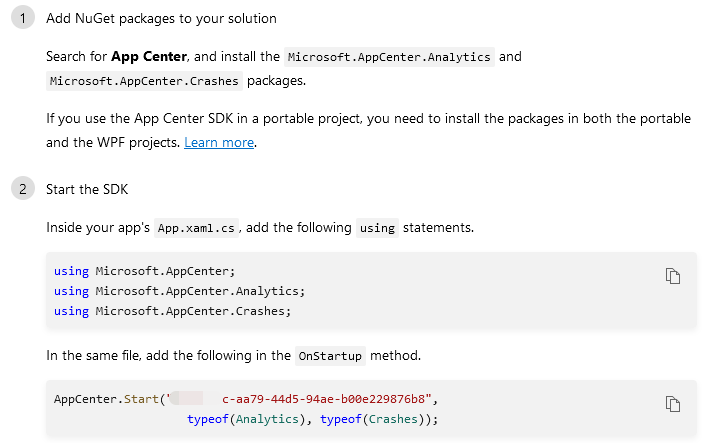Click the Microsoft.AppCenter.Analytics package name
Screen dimensions: 705x443
pos(389,57)
